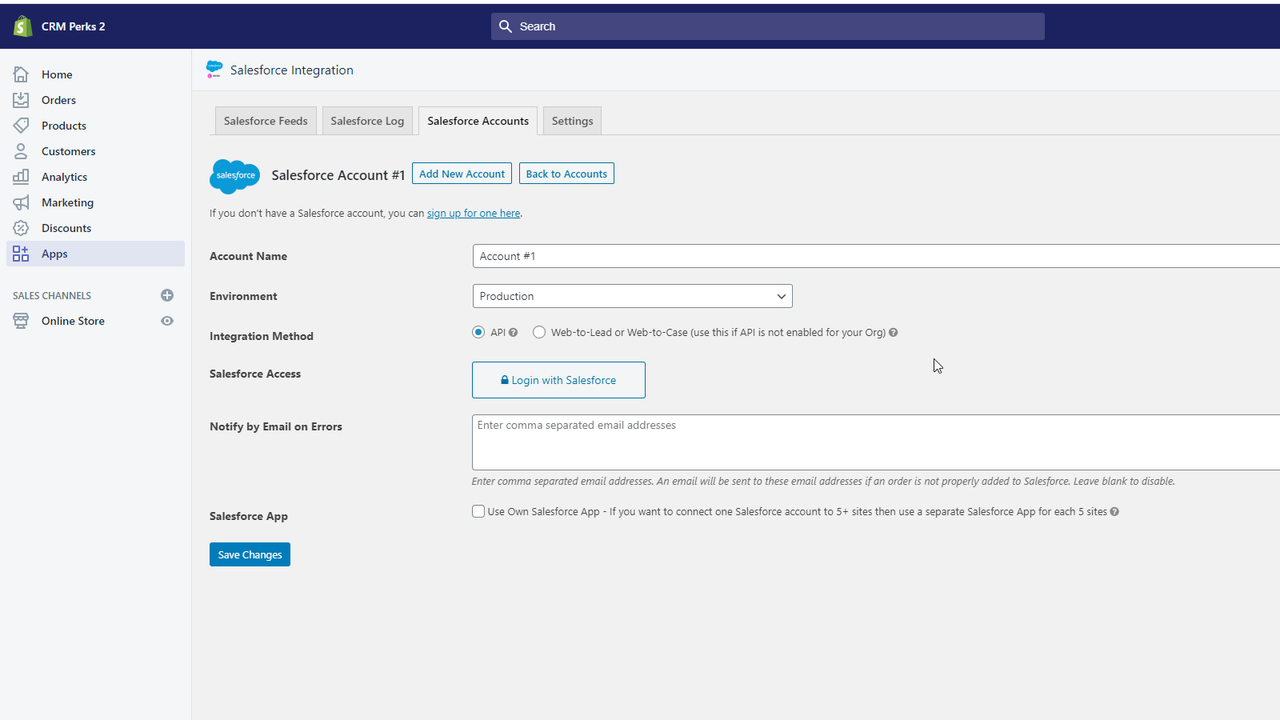Open the Home icon in sidebar
This screenshot has width=1280, height=720.
(20, 74)
